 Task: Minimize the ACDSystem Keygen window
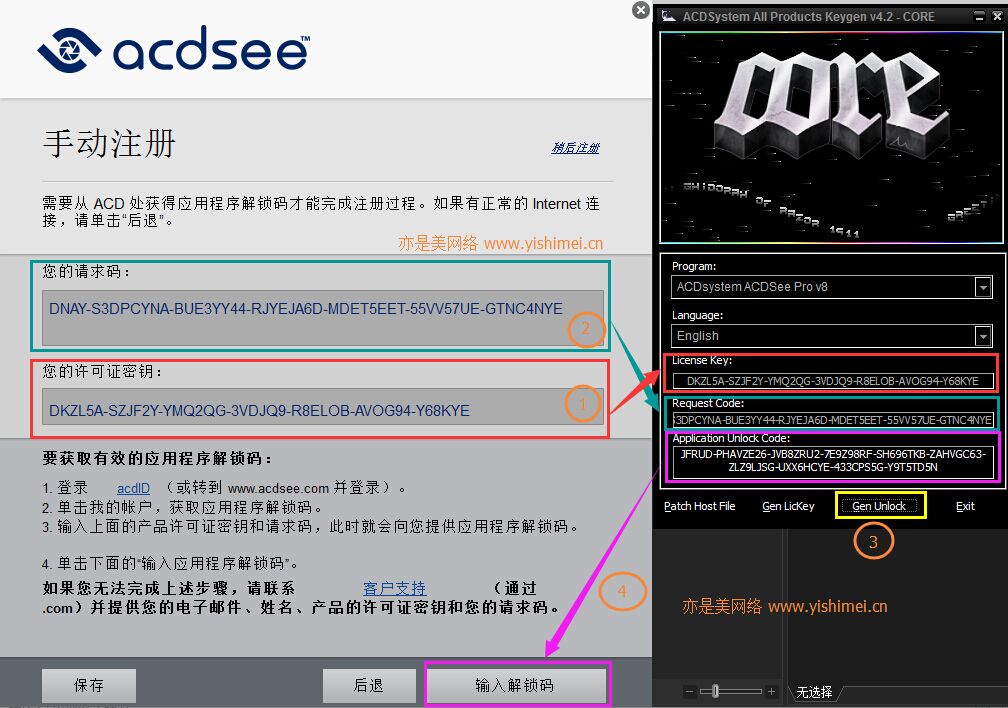(979, 17)
